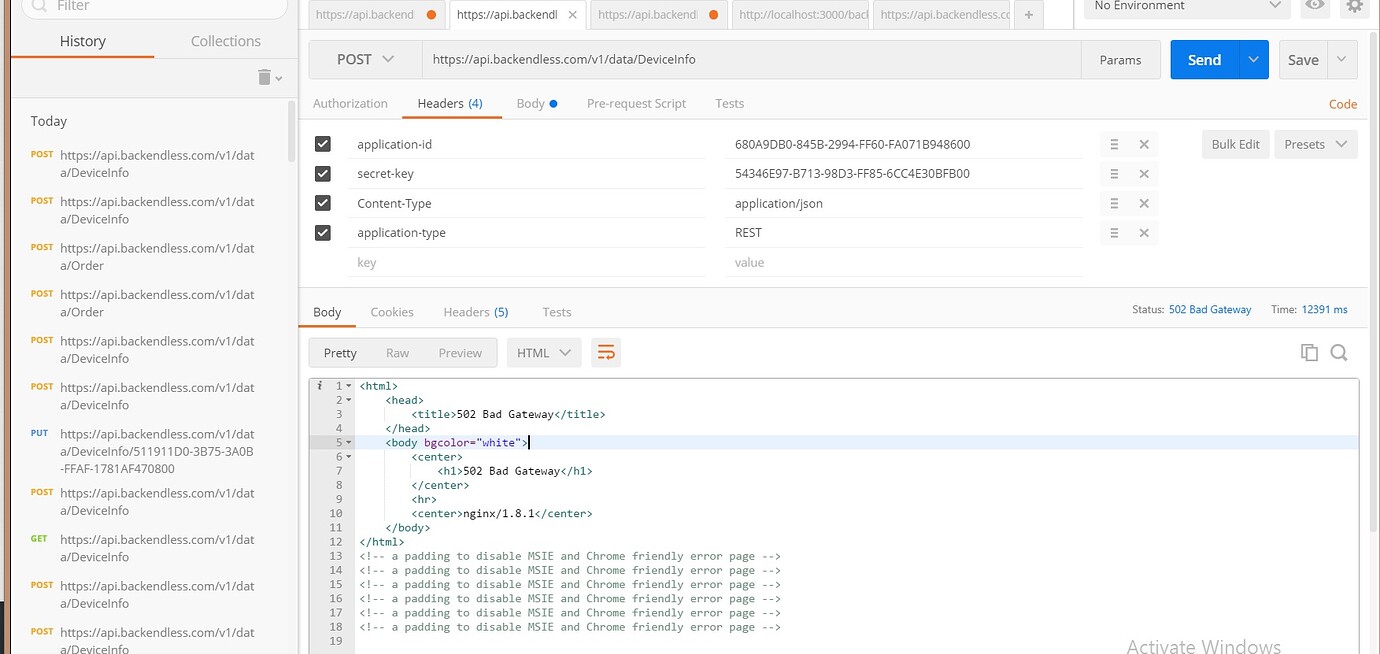The width and height of the screenshot is (1380, 654).
Task: Click the history filter search field
Action: (x=150, y=8)
